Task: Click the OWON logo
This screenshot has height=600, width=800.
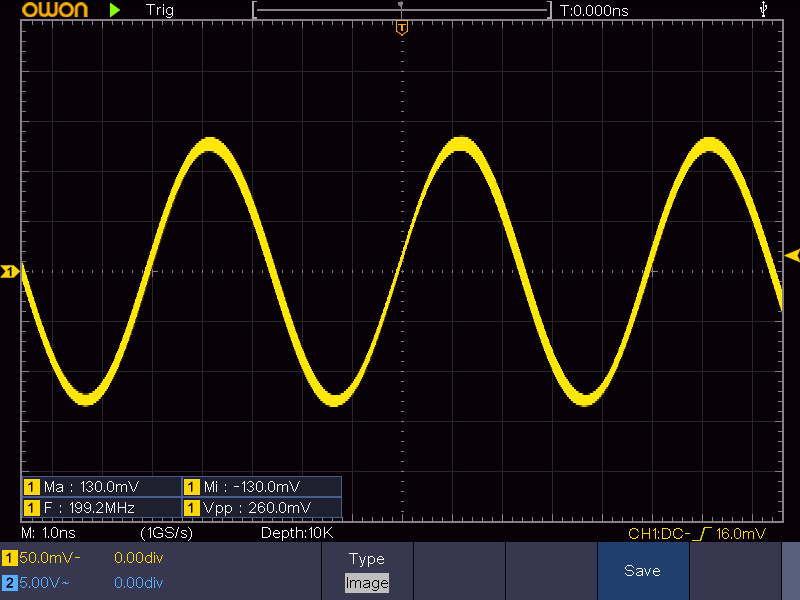Action: 55,9
